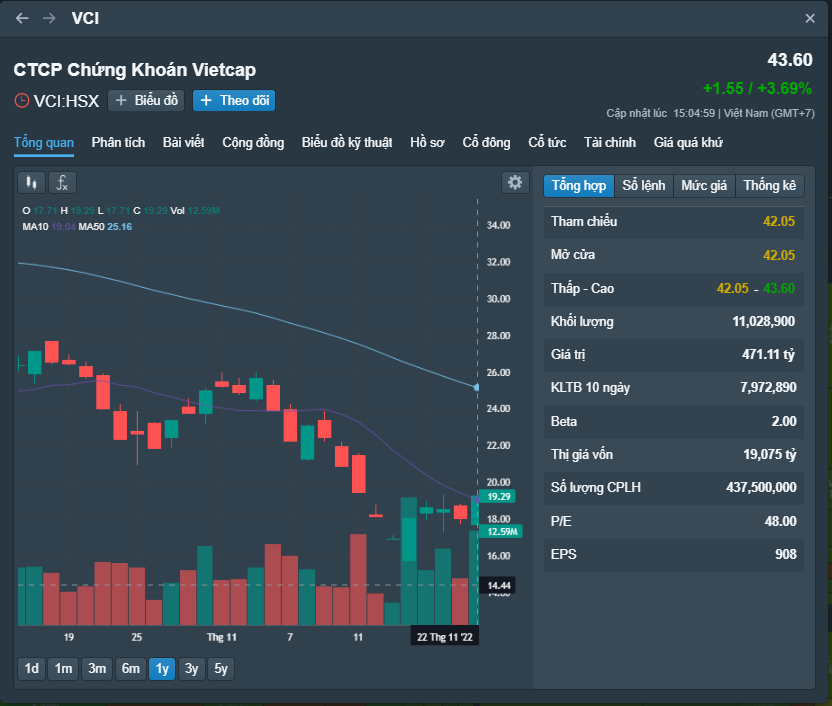832x706 pixels.
Task: Select the Tổng hợp summary tab
Action: point(579,186)
